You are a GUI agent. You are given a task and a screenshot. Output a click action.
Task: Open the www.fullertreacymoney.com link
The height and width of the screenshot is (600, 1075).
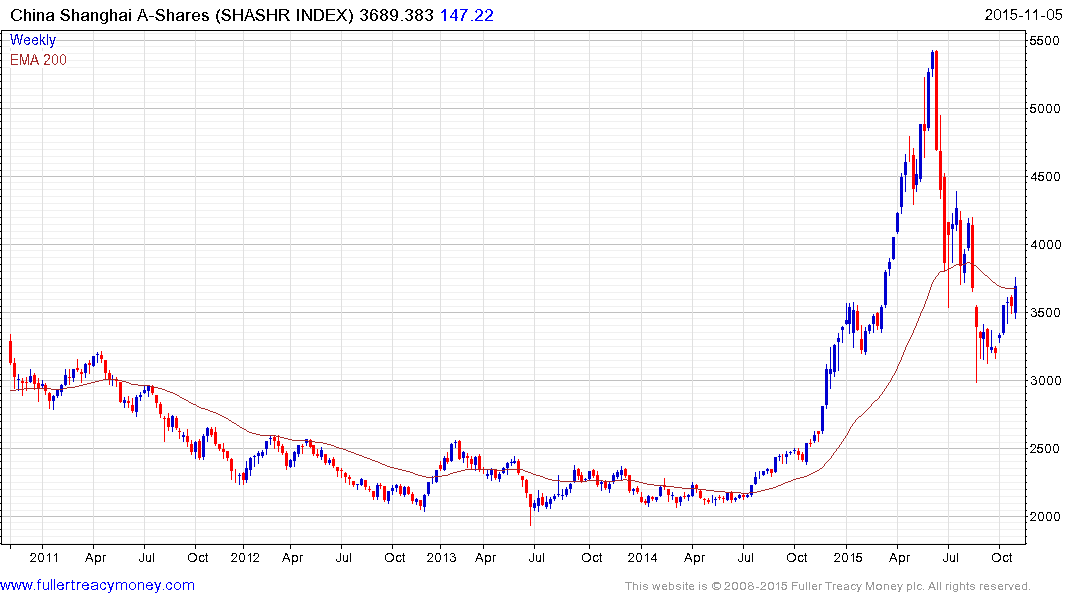(97, 585)
